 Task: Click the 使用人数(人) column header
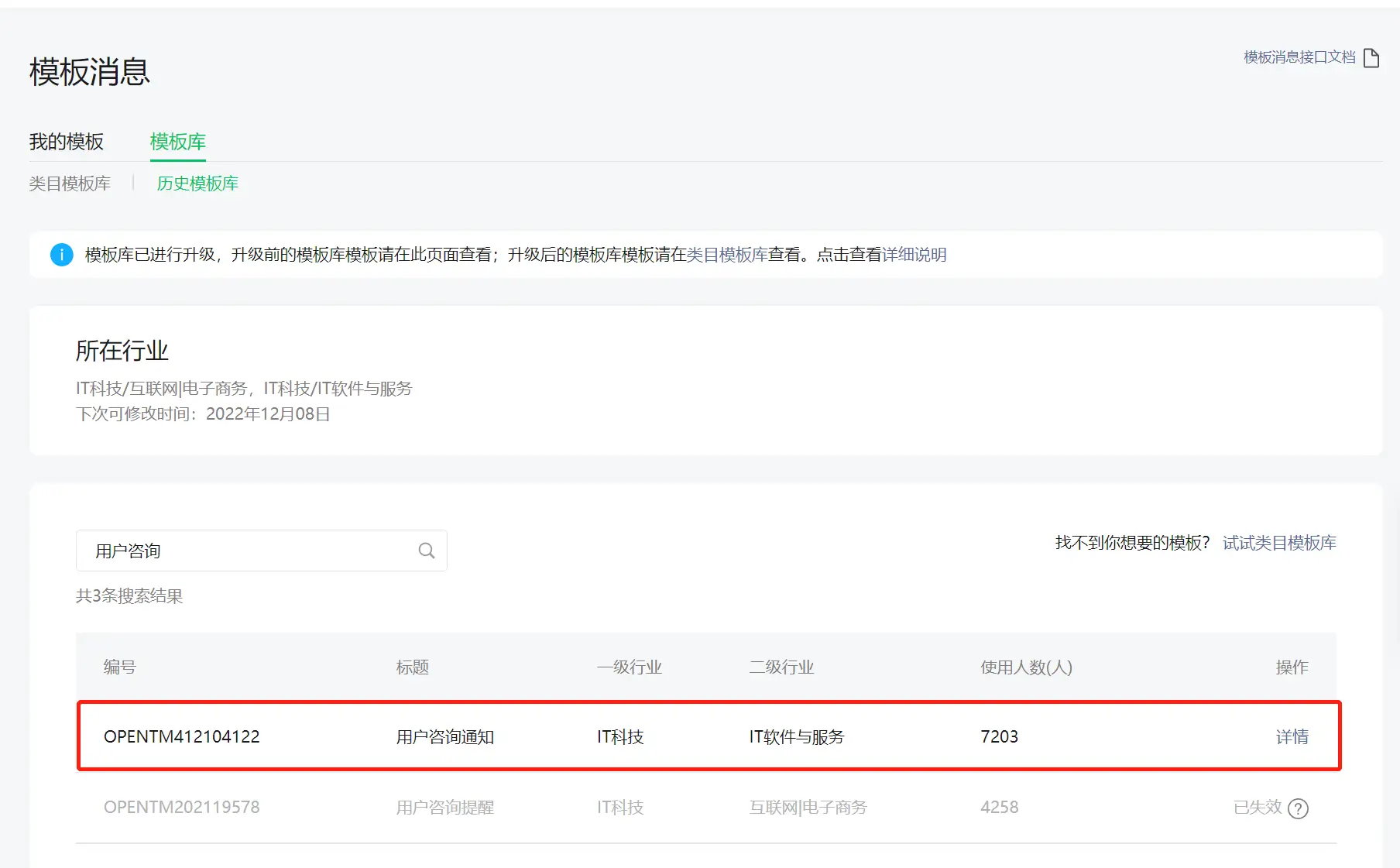pos(1025,667)
